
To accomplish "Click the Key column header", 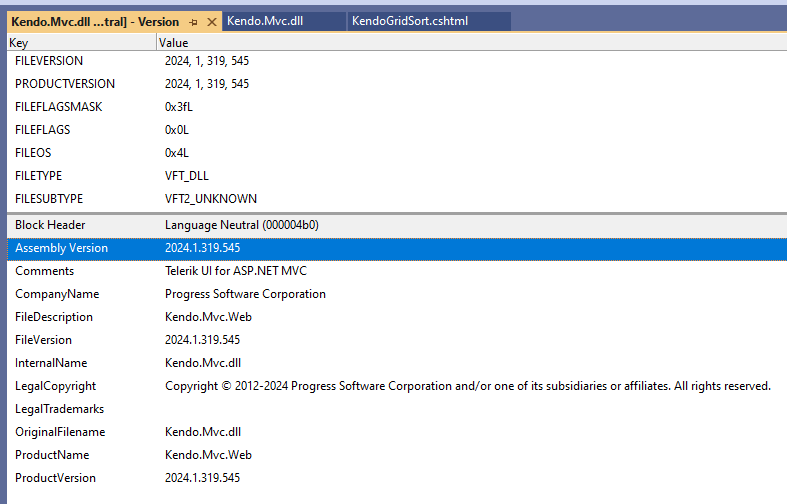I will click(82, 43).
